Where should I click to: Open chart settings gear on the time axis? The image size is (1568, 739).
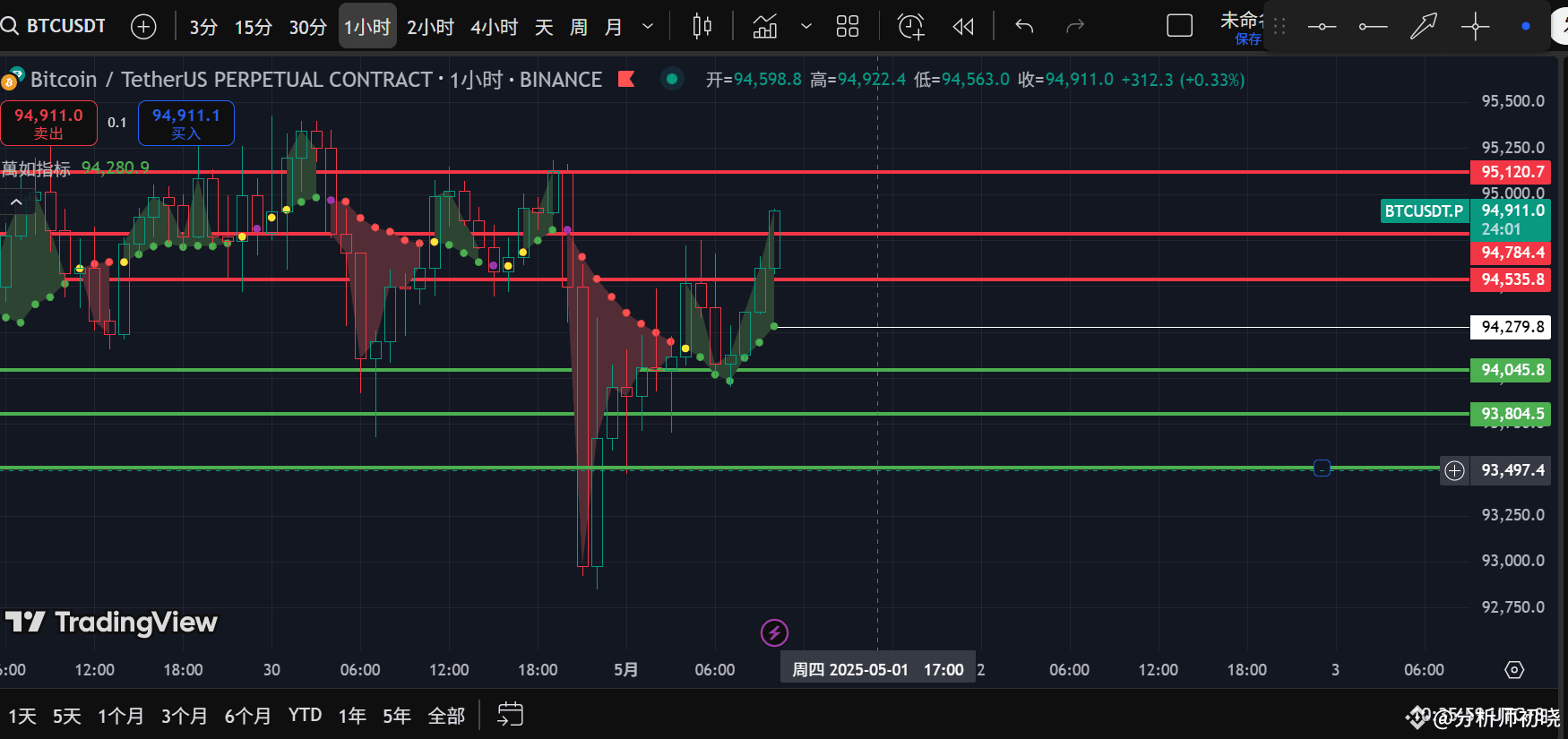pyautogui.click(x=1514, y=670)
